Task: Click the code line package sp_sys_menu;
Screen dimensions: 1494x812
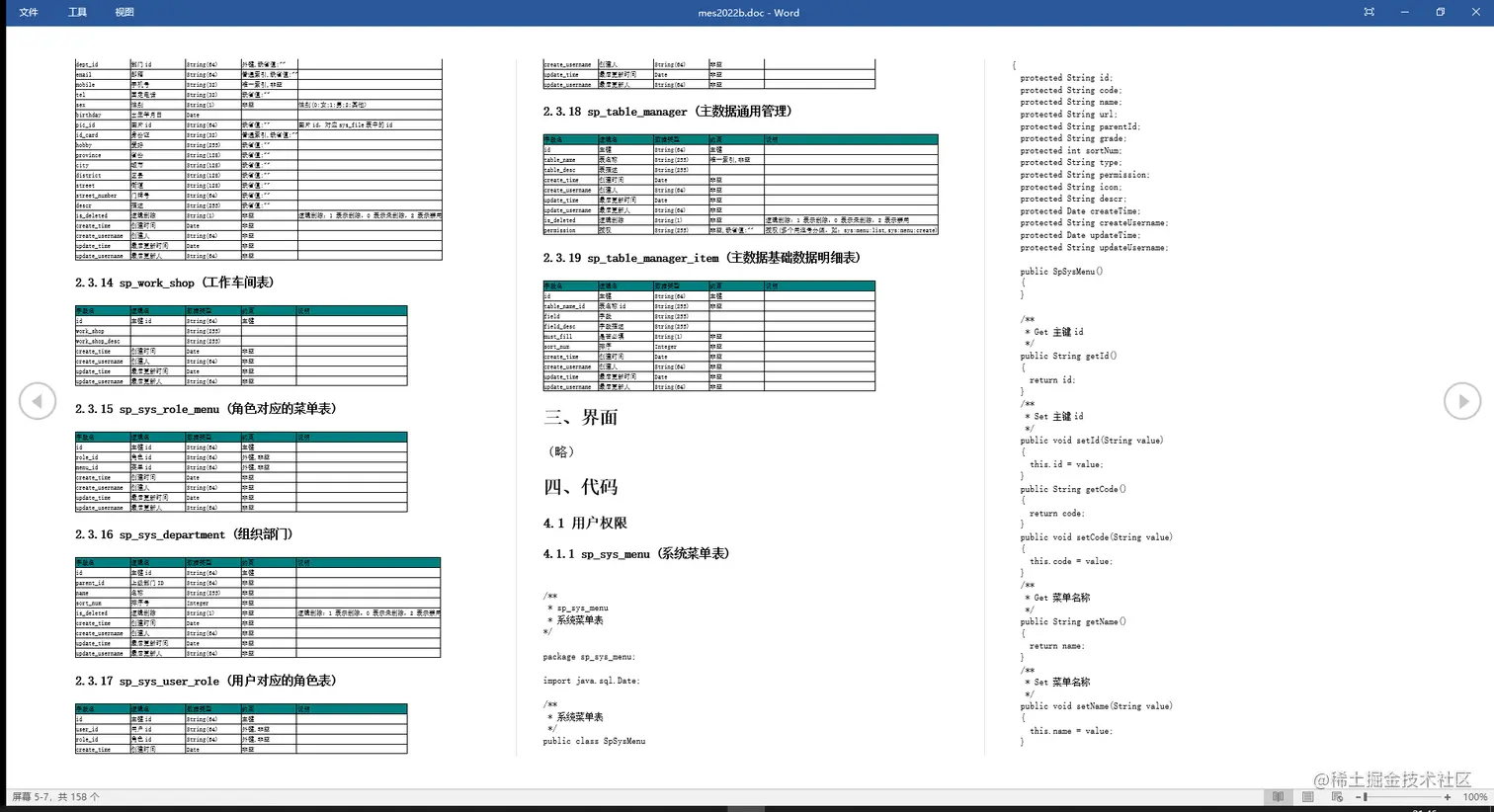Action: [589, 657]
